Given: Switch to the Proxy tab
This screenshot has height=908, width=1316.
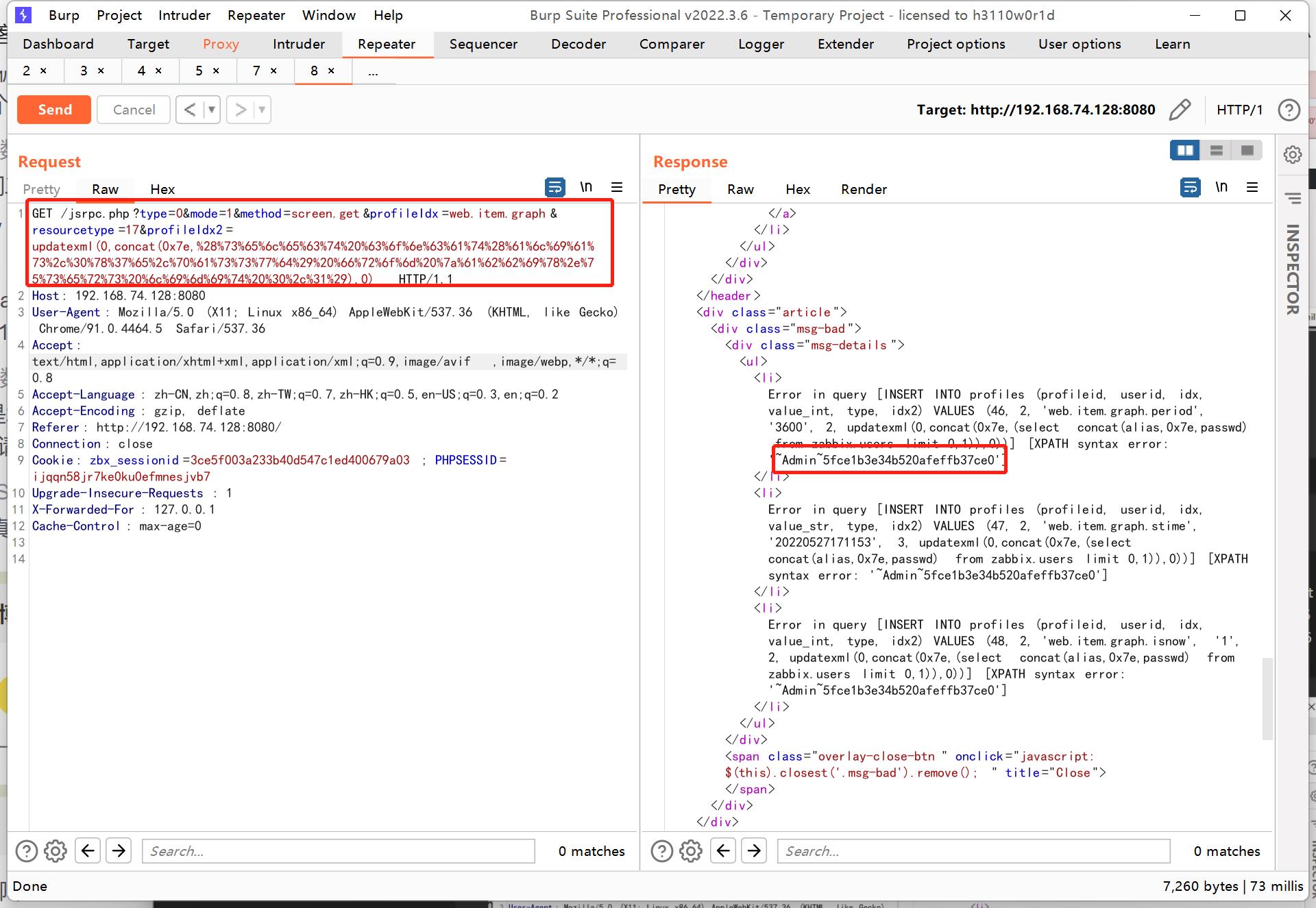Looking at the screenshot, I should coord(221,44).
